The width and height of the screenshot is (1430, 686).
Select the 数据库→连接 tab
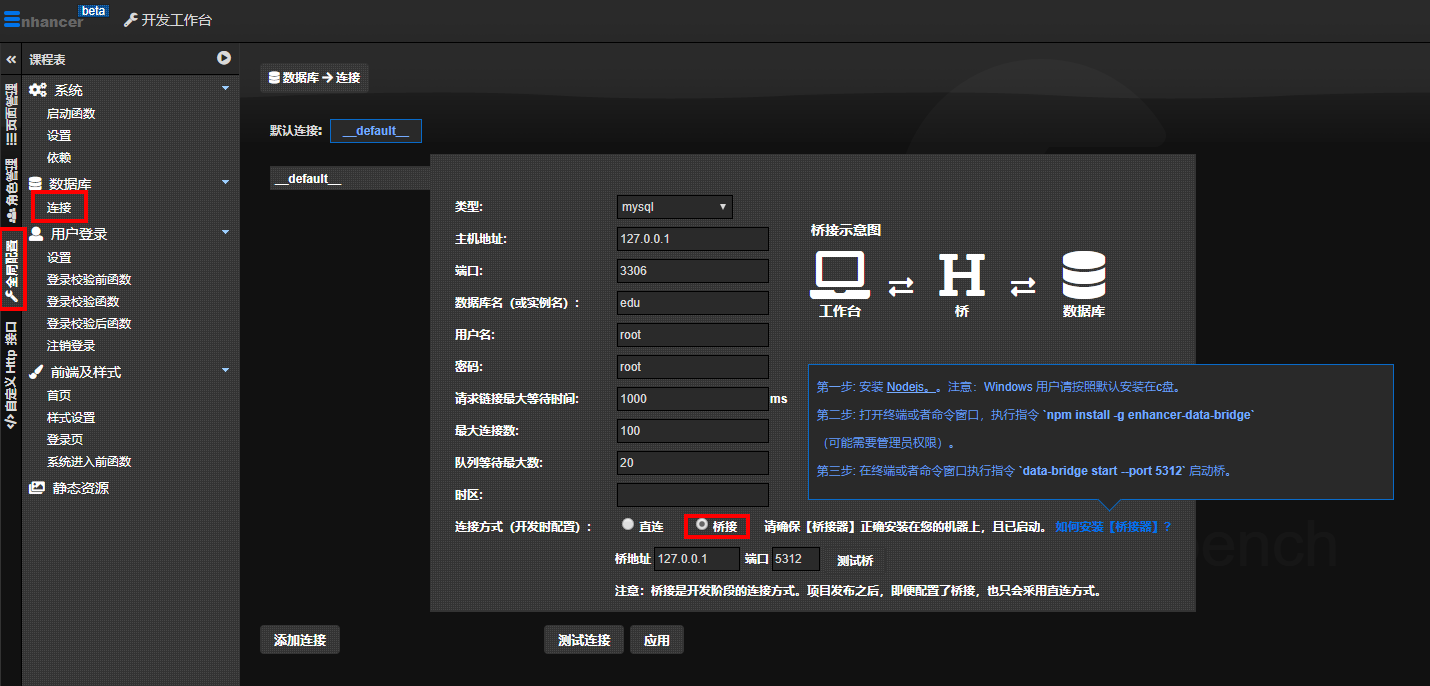pyautogui.click(x=315, y=77)
